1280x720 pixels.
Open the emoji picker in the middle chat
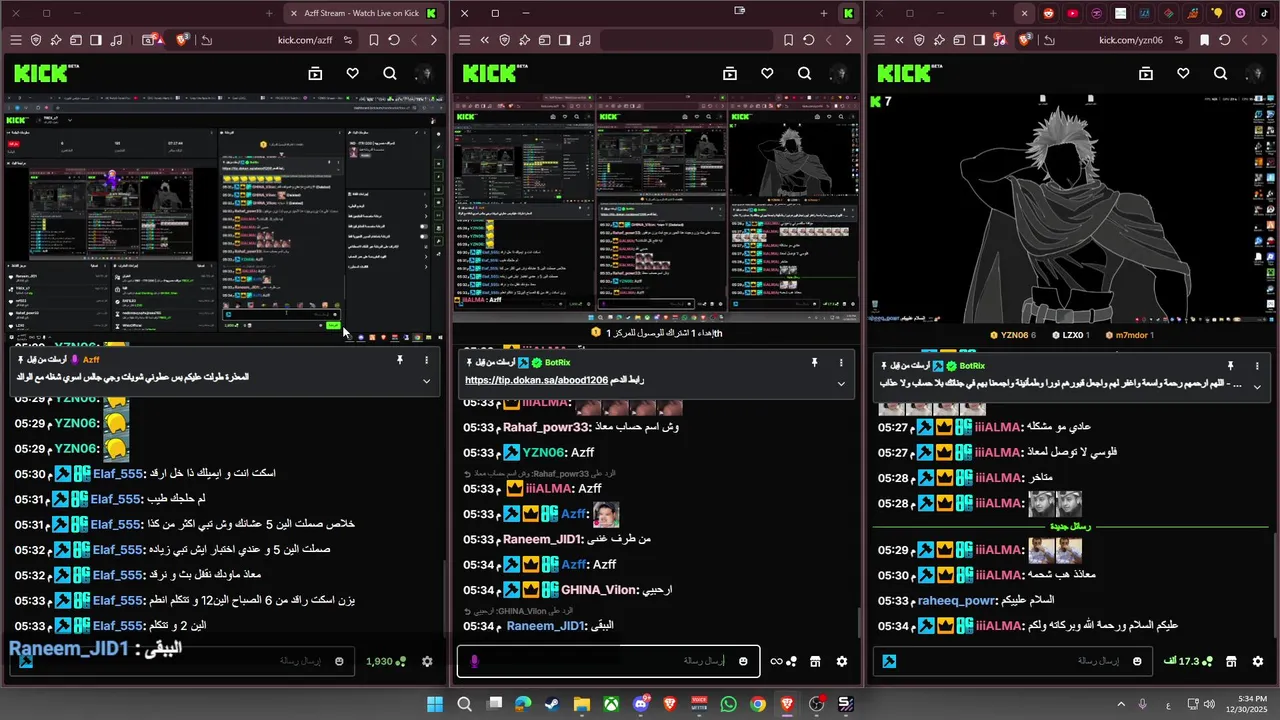(743, 661)
